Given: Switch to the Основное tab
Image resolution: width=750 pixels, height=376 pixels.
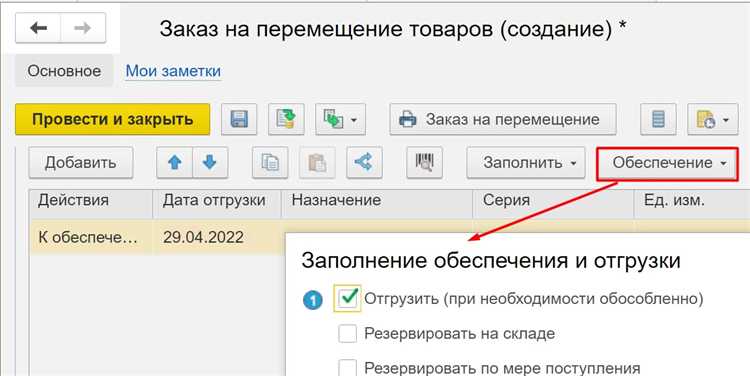Looking at the screenshot, I should [x=64, y=71].
